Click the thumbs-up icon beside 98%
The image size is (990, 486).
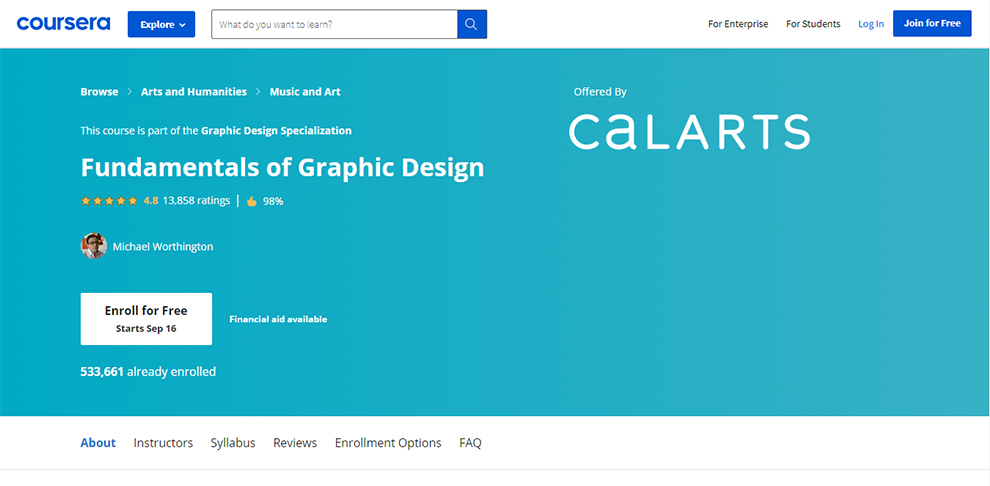pyautogui.click(x=252, y=201)
